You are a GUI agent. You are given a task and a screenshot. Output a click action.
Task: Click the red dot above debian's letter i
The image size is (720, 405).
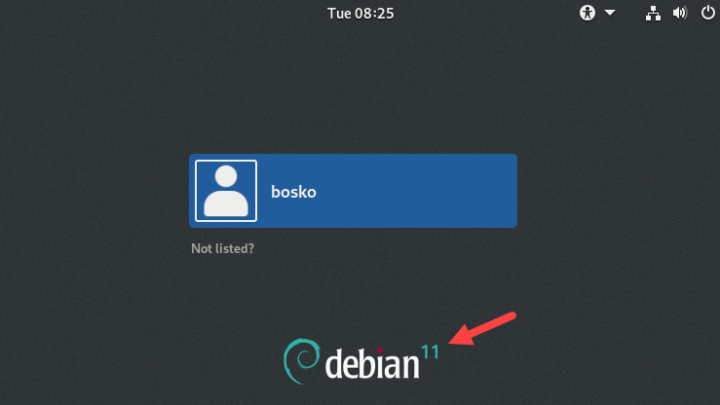pos(379,350)
